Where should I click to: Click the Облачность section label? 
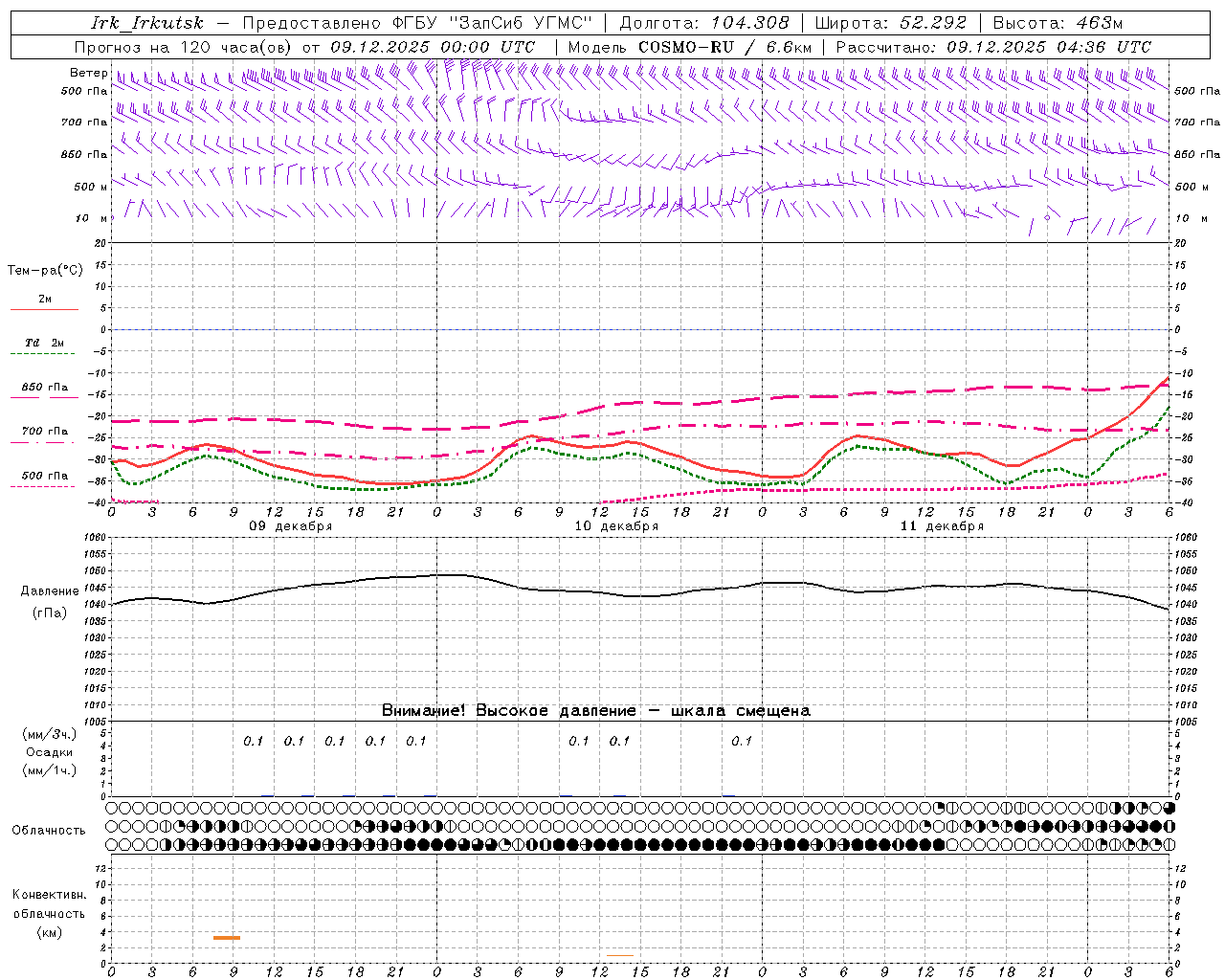coord(49,831)
